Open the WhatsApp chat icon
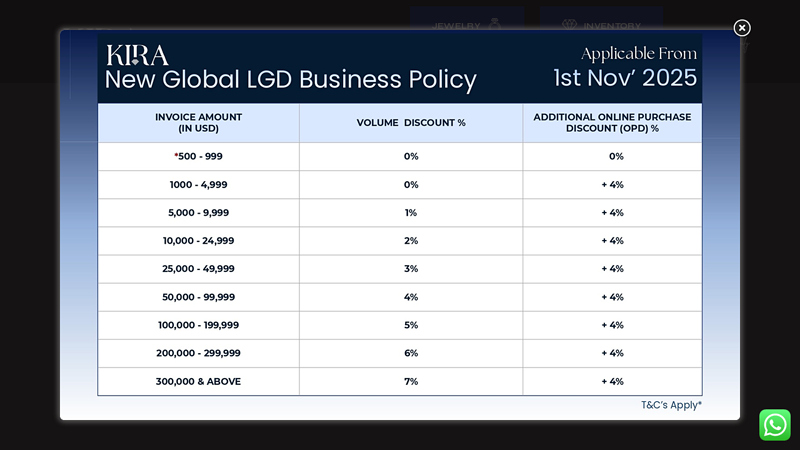Screen dimensions: 800x450 [x=774, y=424]
